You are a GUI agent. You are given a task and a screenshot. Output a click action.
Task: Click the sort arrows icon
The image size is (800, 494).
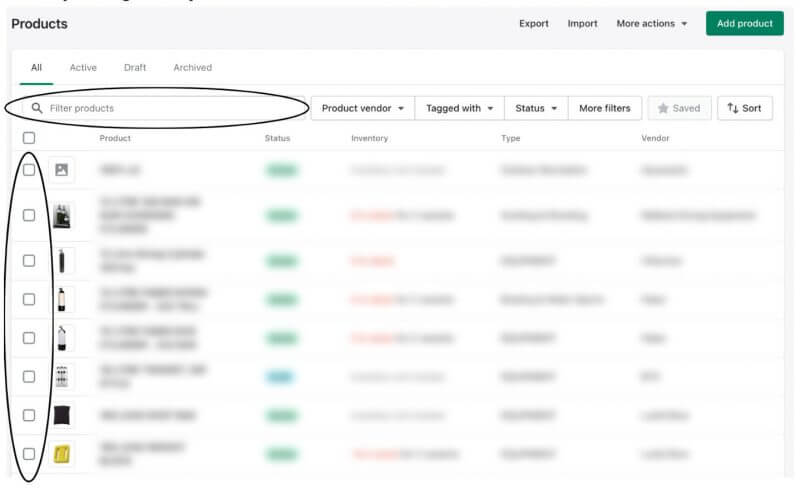pos(733,108)
